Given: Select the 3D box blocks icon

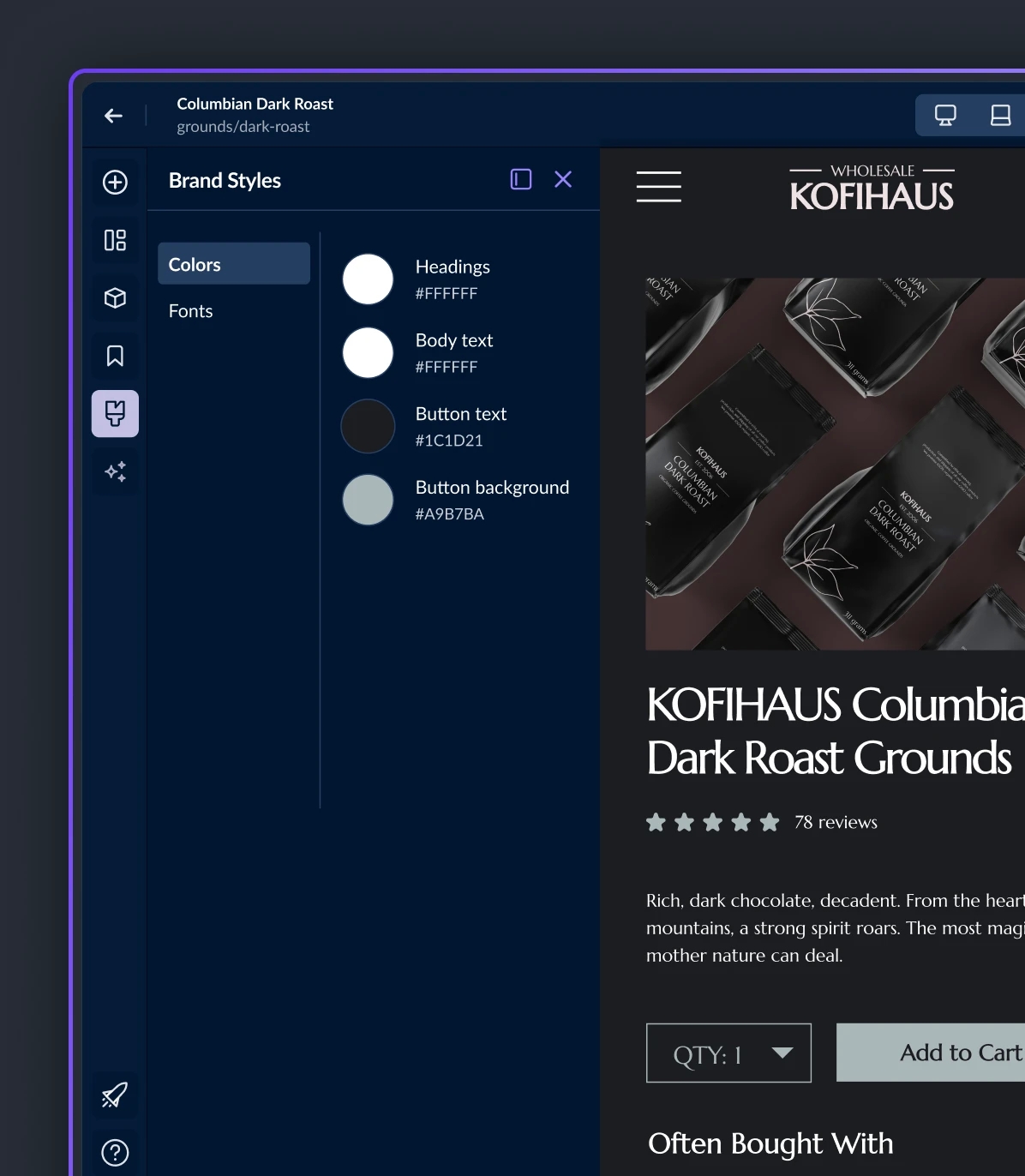Looking at the screenshot, I should (x=115, y=297).
